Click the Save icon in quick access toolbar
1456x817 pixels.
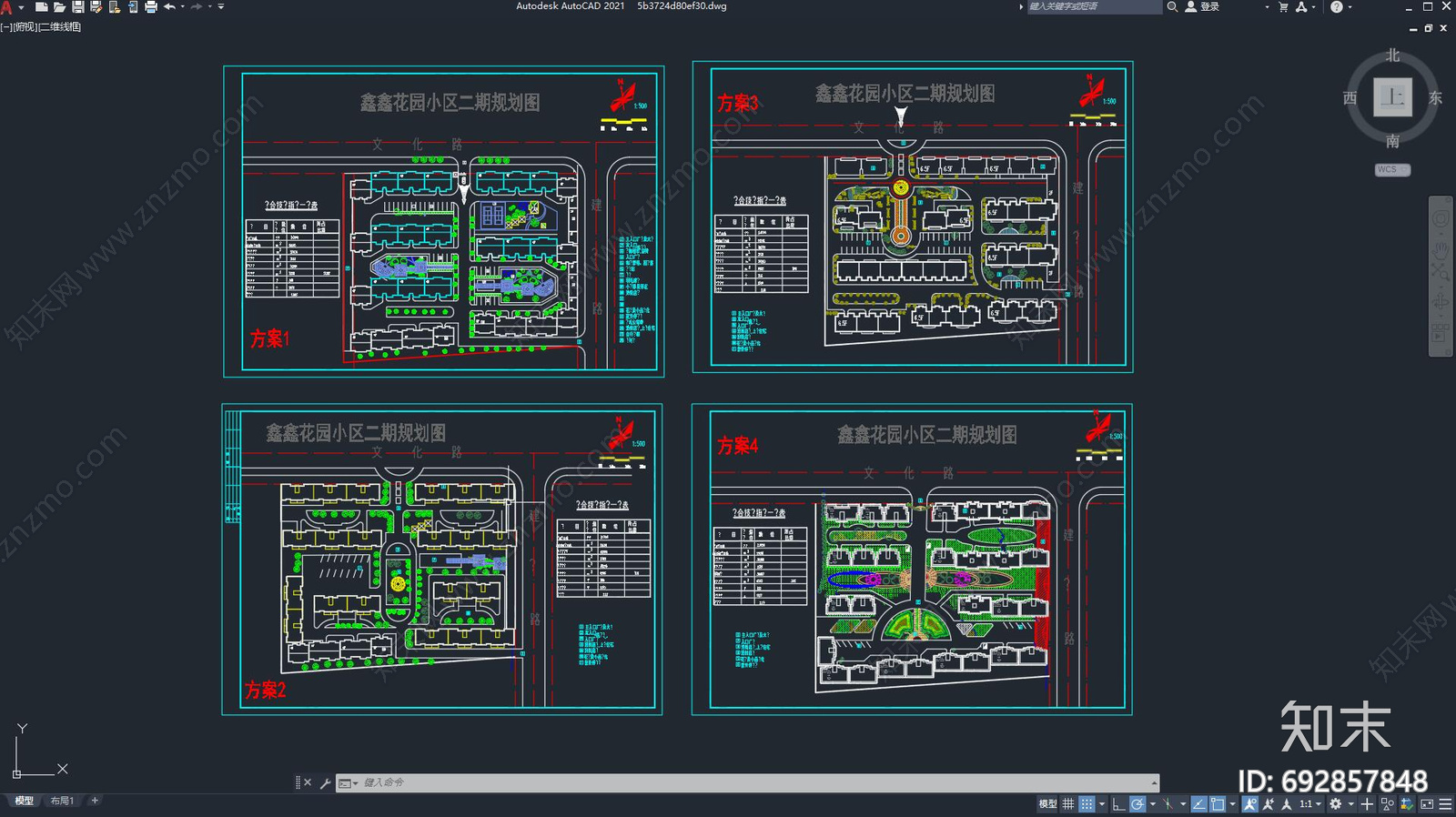tap(78, 6)
